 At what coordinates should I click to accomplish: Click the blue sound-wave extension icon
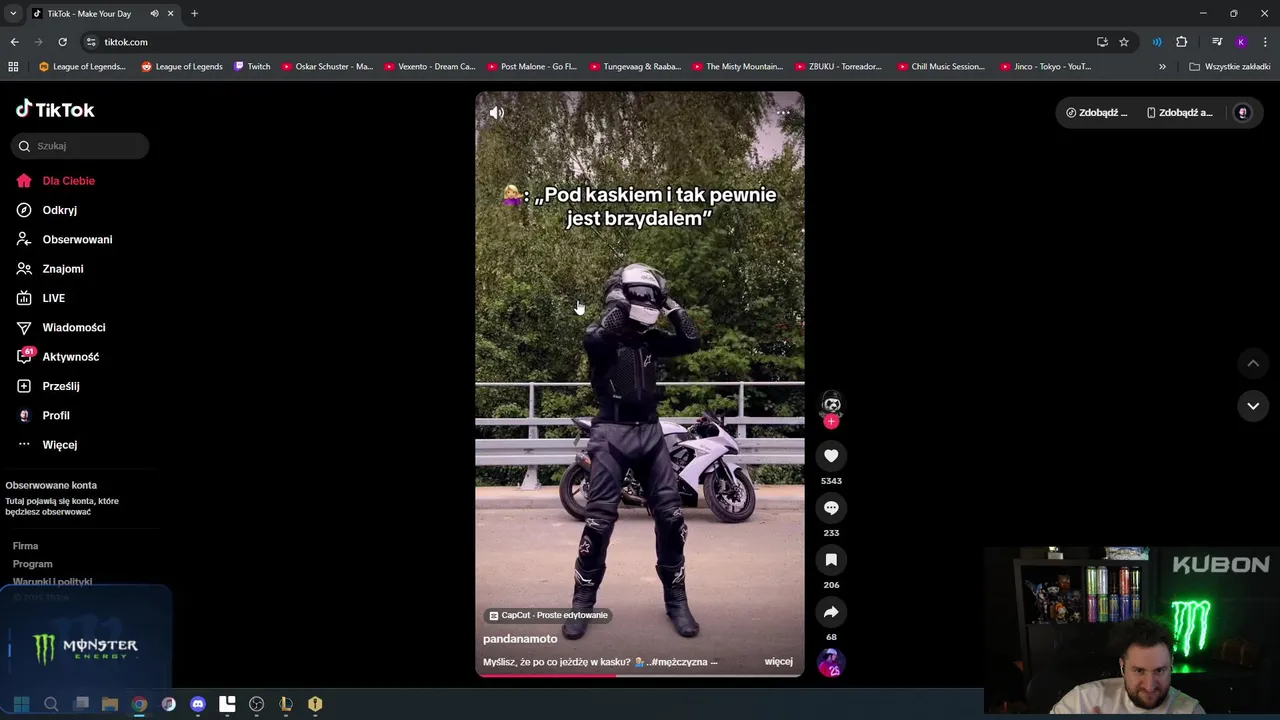coord(1157,42)
